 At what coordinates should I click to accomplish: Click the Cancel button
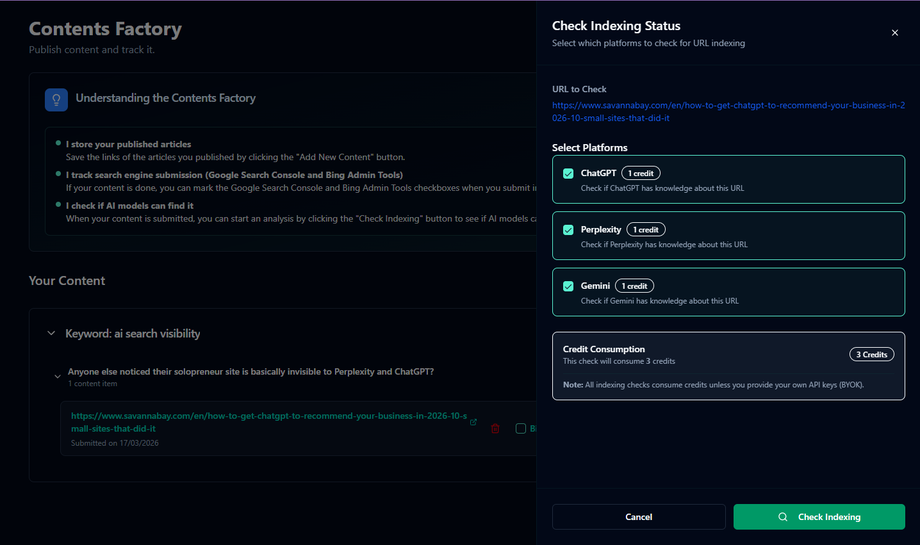point(638,517)
